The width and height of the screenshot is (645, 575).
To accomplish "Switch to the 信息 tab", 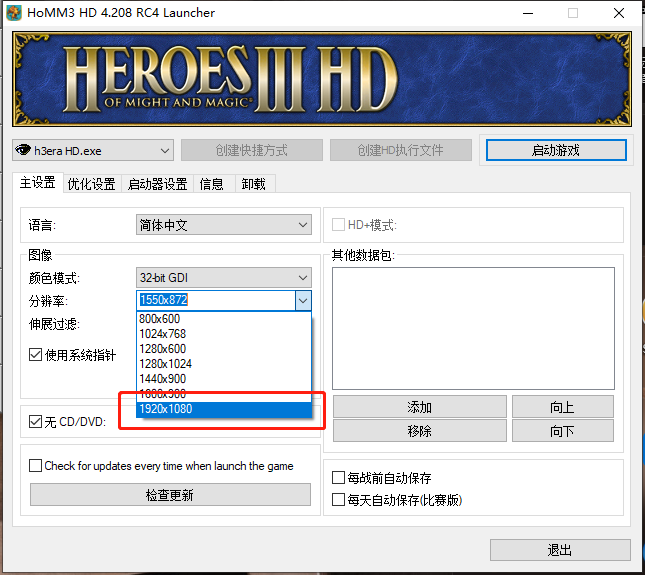I will point(211,184).
